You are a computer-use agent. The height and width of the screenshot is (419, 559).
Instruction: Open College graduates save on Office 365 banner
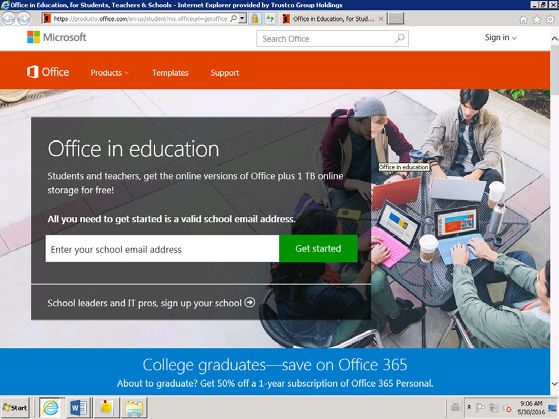tap(275, 365)
